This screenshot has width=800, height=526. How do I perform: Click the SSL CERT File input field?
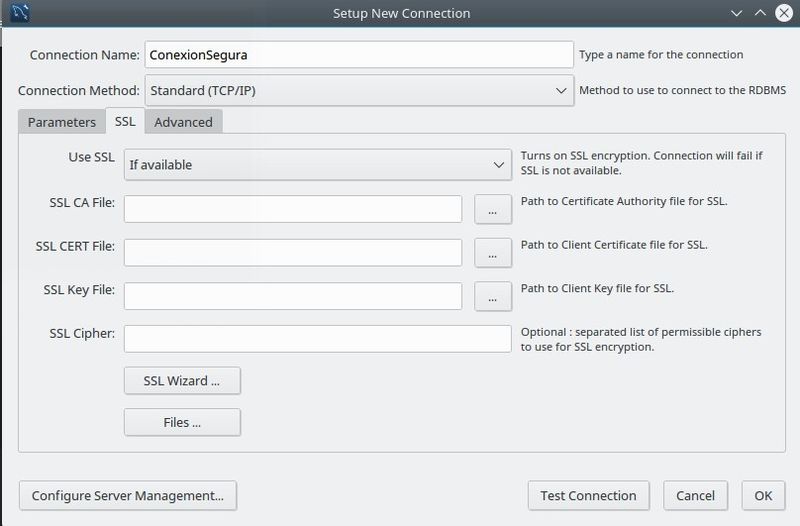(x=293, y=253)
